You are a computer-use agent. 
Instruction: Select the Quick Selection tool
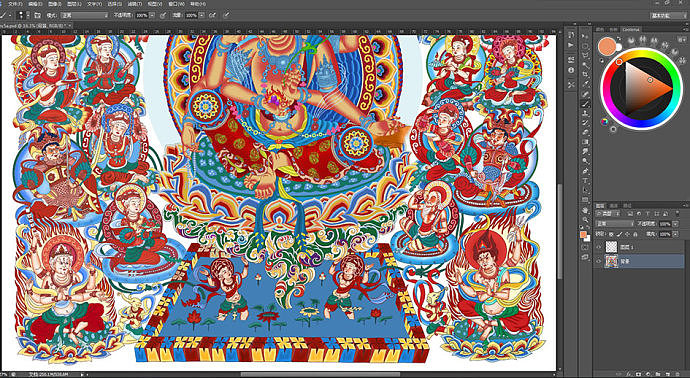pos(585,65)
